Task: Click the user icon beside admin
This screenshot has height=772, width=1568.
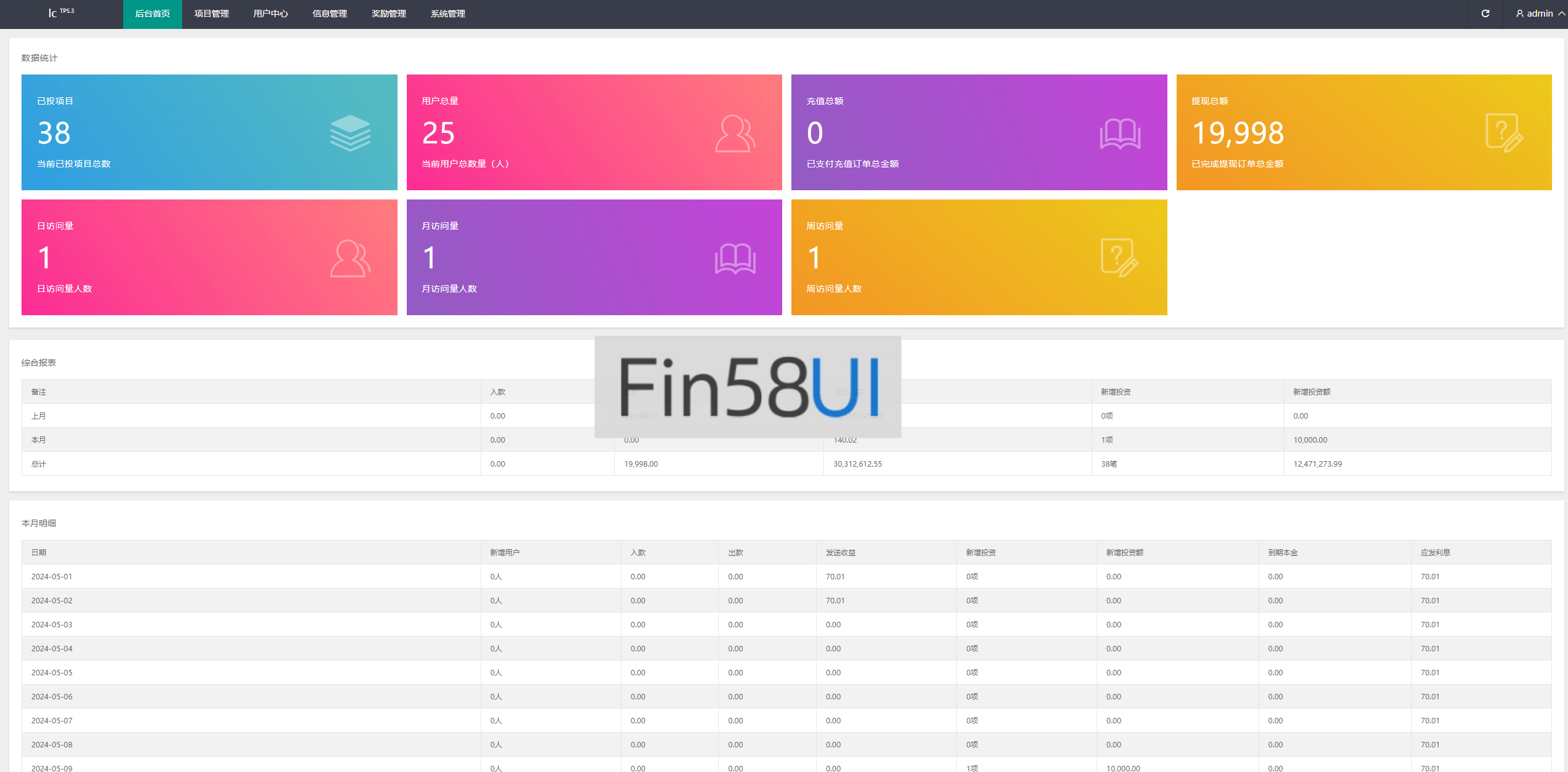Action: pos(1519,14)
